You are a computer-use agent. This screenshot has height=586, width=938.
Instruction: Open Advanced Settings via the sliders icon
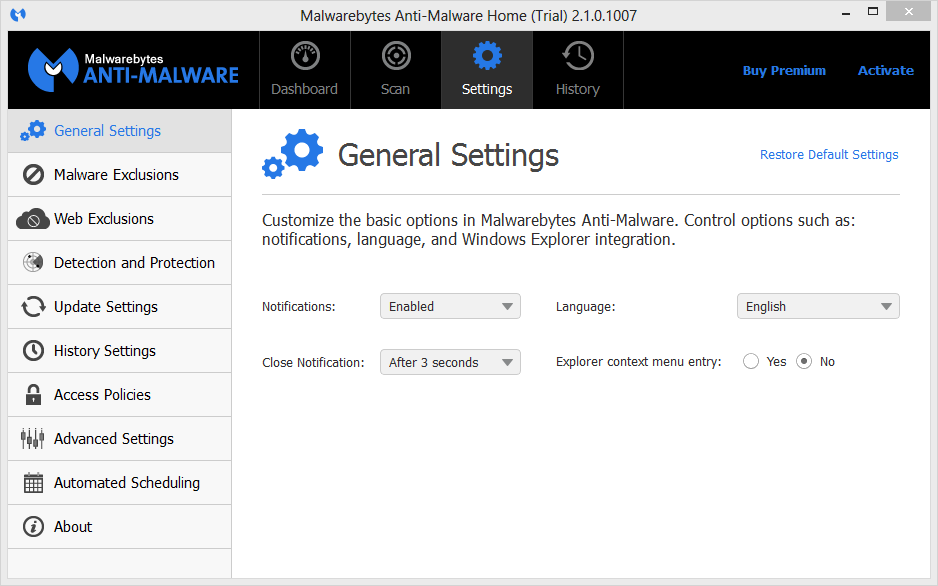(x=32, y=438)
